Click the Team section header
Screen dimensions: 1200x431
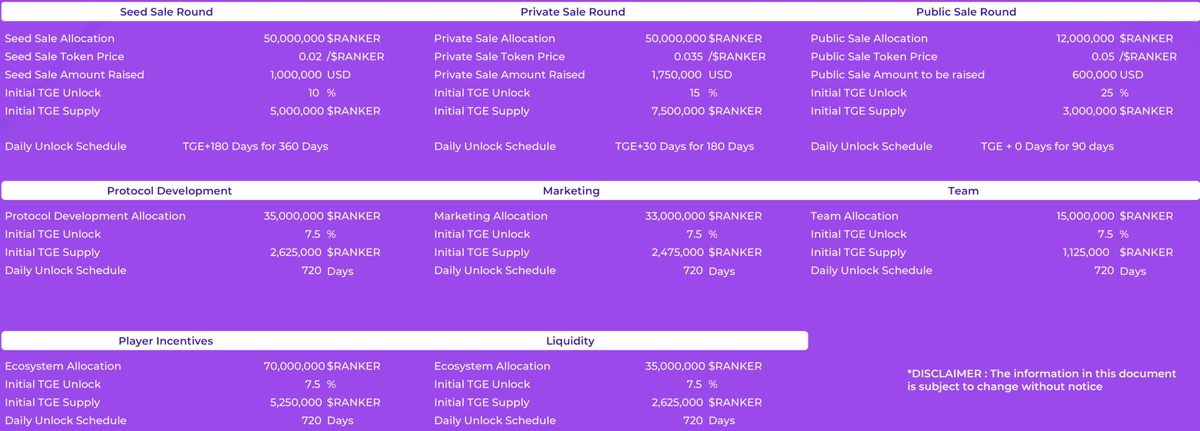coord(963,191)
